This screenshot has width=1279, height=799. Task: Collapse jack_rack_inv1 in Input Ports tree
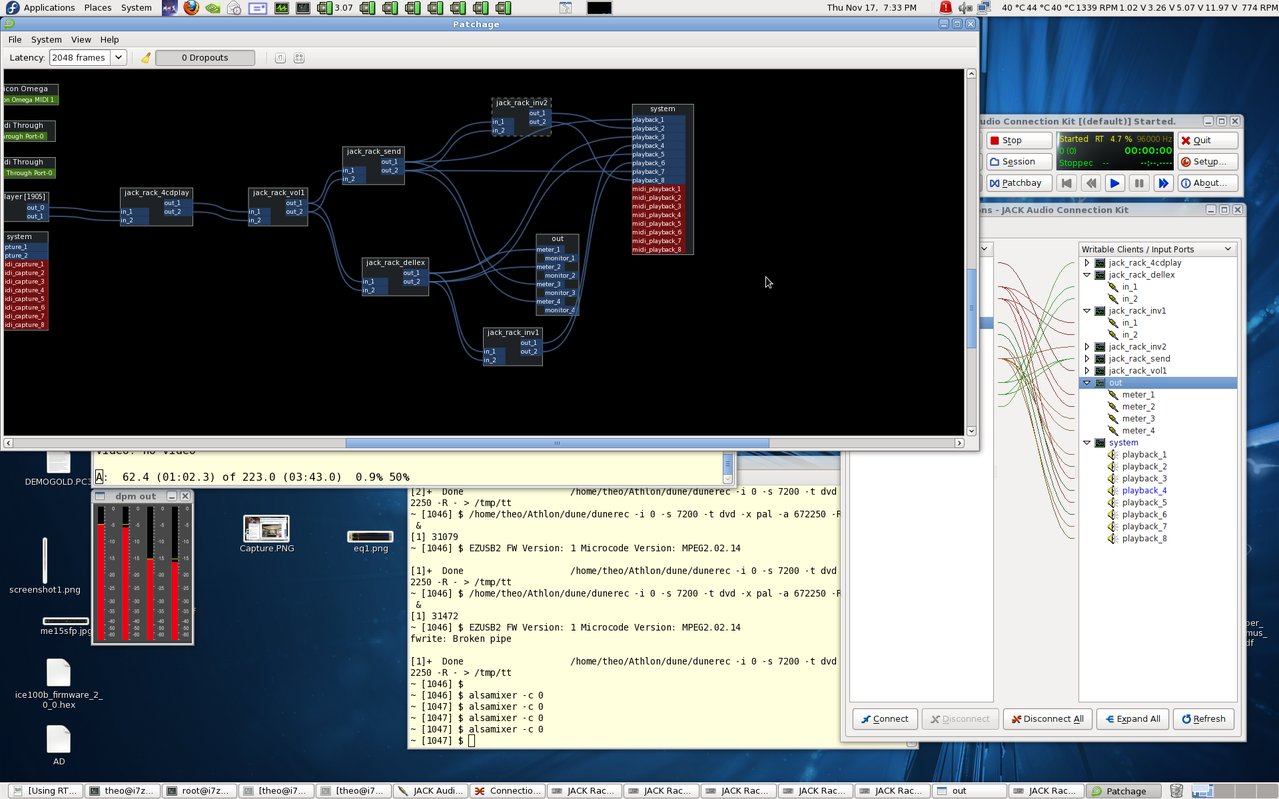pos(1087,311)
